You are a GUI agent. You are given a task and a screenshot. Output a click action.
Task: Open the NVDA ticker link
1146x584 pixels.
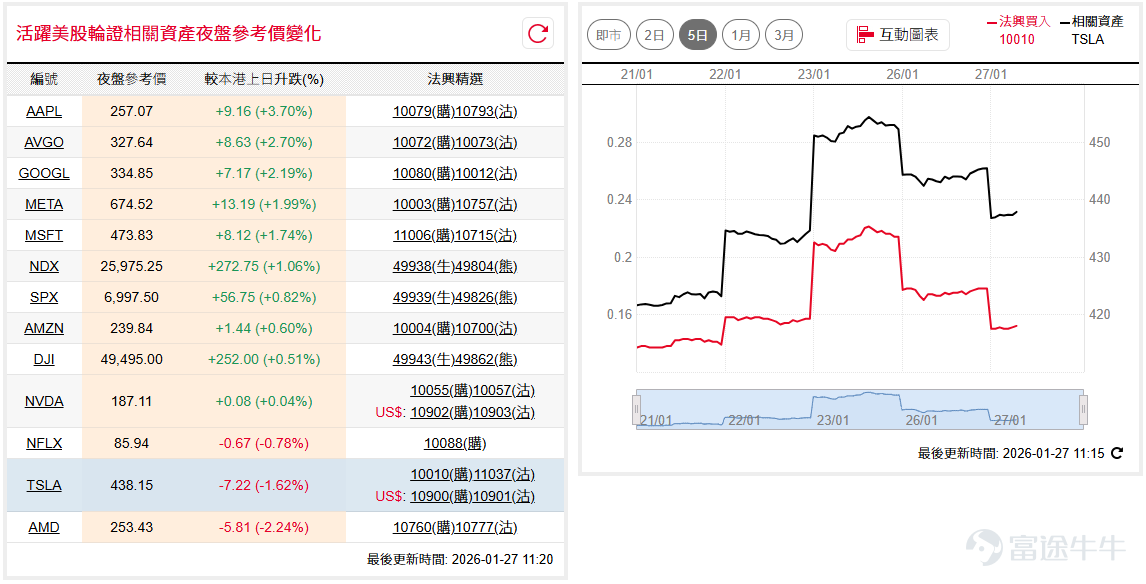pos(44,401)
